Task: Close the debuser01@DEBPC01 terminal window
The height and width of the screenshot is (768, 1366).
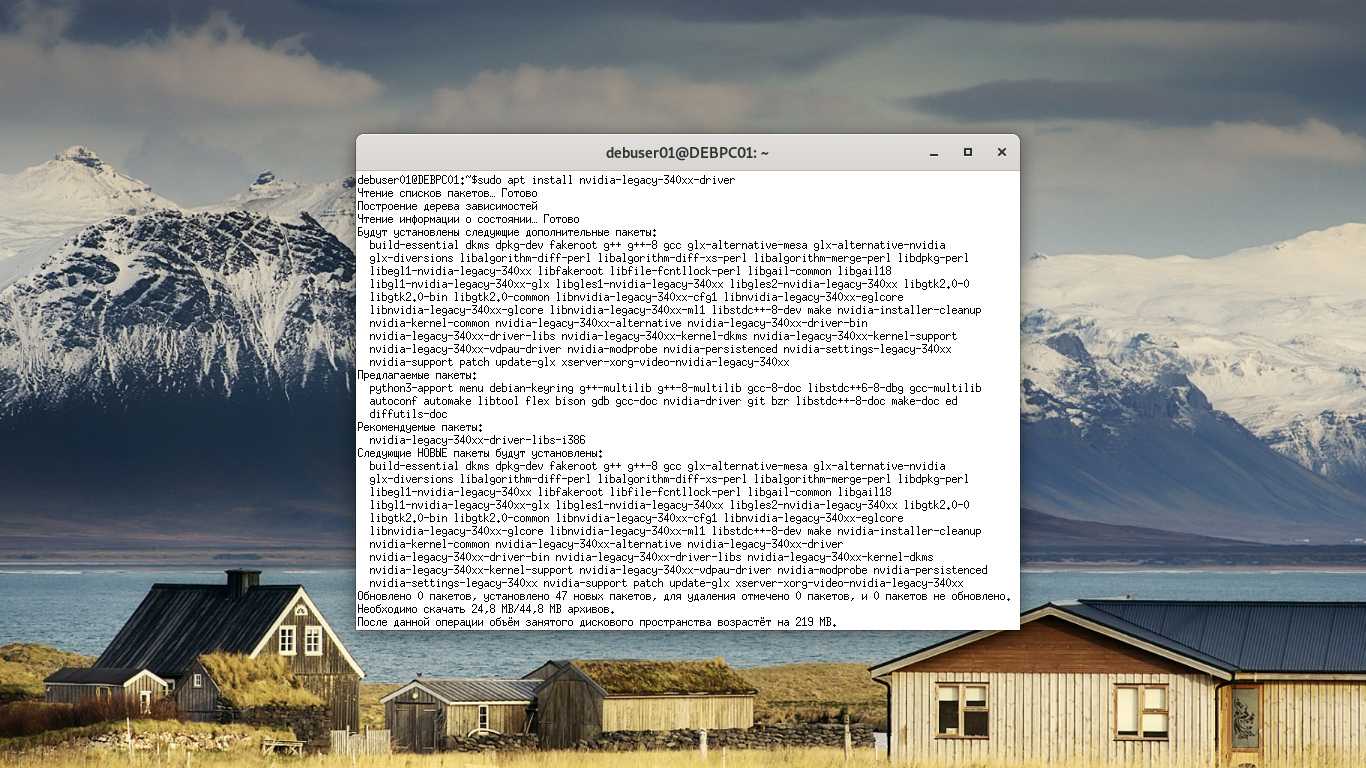Action: (x=1001, y=152)
